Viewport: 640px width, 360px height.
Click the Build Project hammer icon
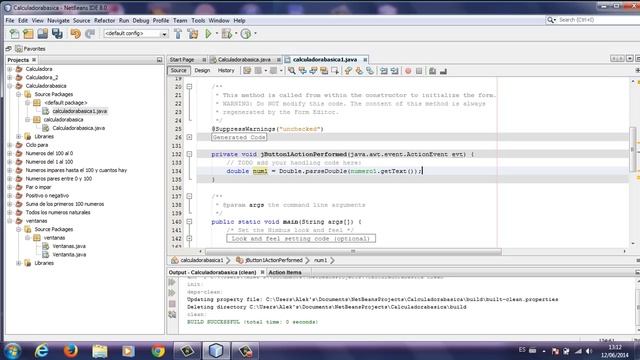click(x=178, y=34)
